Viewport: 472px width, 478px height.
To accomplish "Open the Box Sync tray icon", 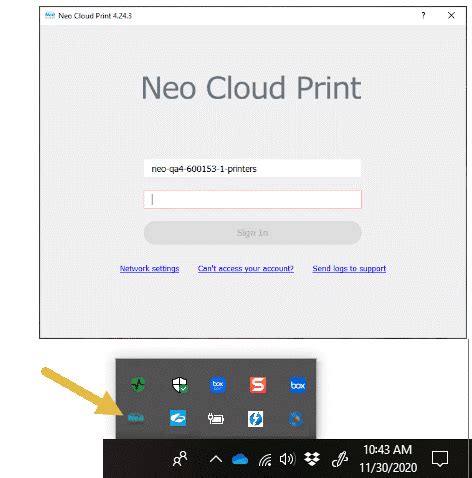I will click(218, 385).
